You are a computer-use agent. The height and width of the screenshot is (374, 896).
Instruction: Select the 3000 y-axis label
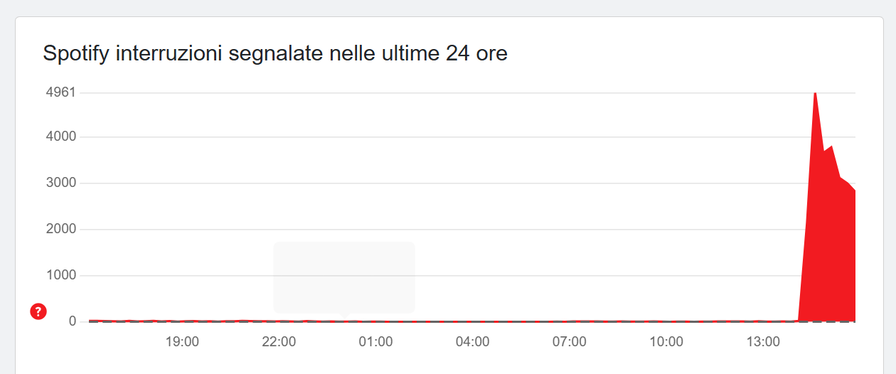(x=61, y=184)
